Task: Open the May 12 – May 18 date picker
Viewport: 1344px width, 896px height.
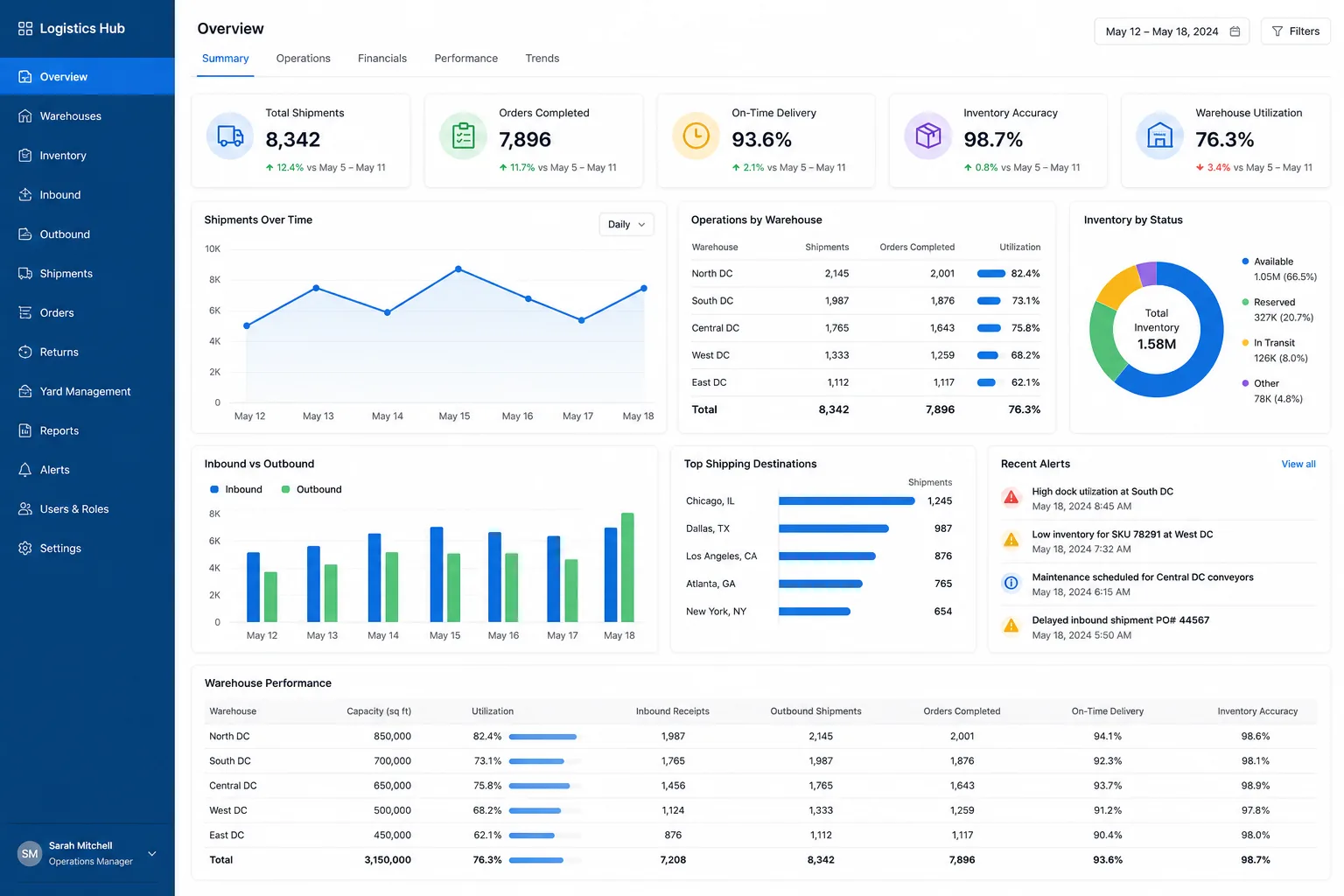Action: click(1172, 31)
